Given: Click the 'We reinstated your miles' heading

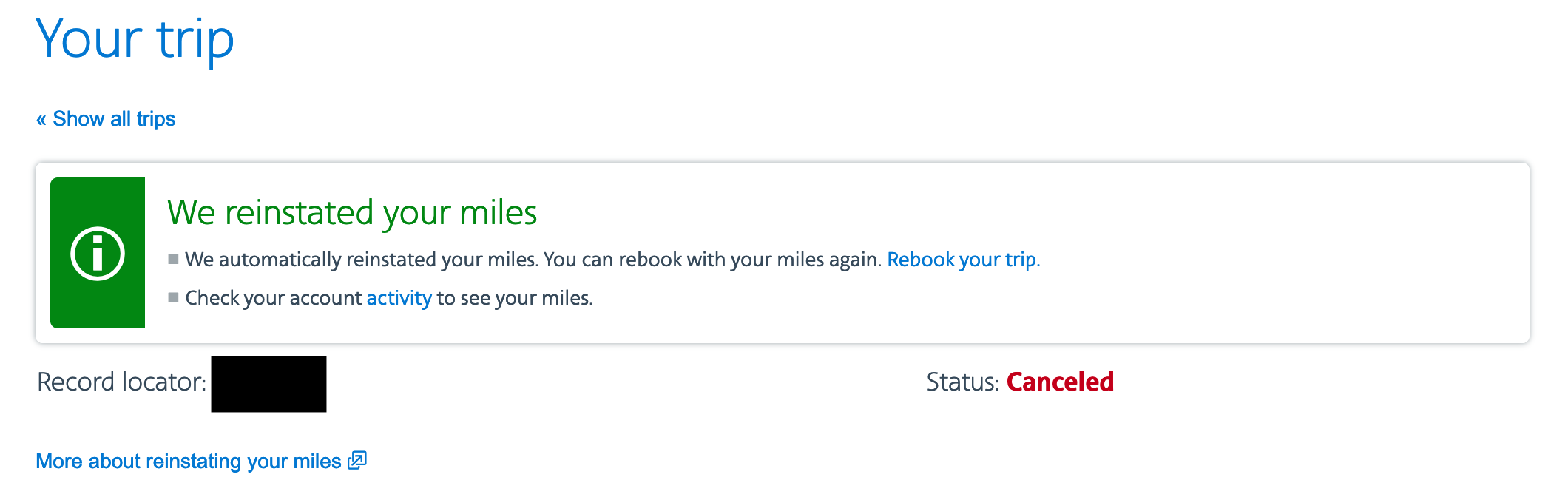Looking at the screenshot, I should 352,213.
